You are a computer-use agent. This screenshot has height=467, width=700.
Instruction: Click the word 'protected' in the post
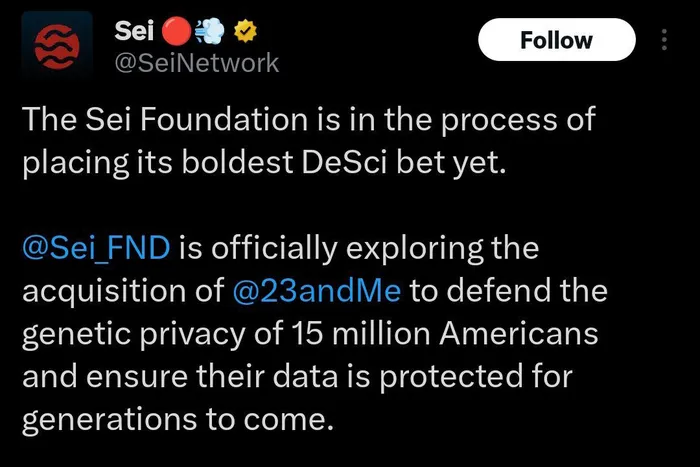pos(451,377)
